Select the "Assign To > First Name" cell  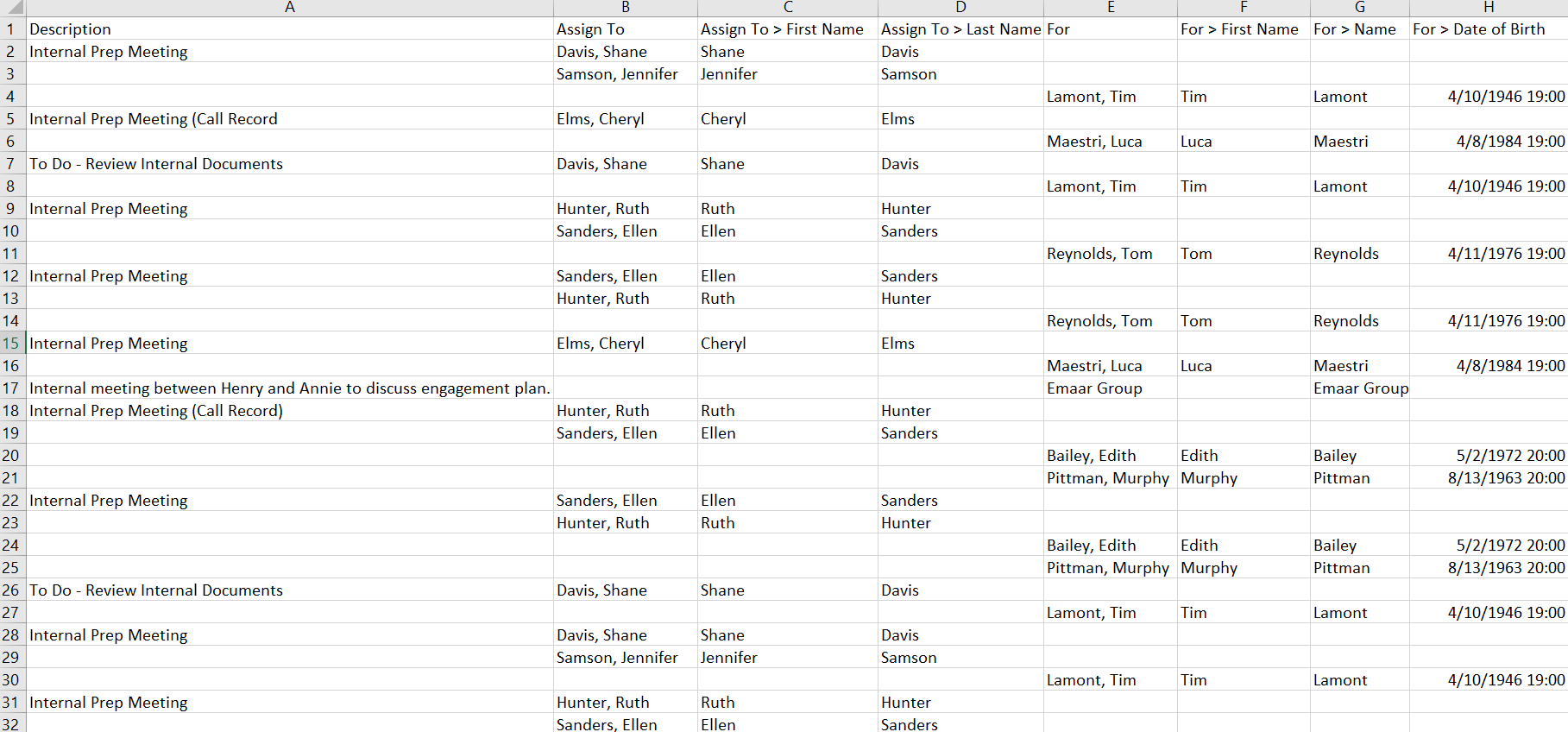coord(781,29)
